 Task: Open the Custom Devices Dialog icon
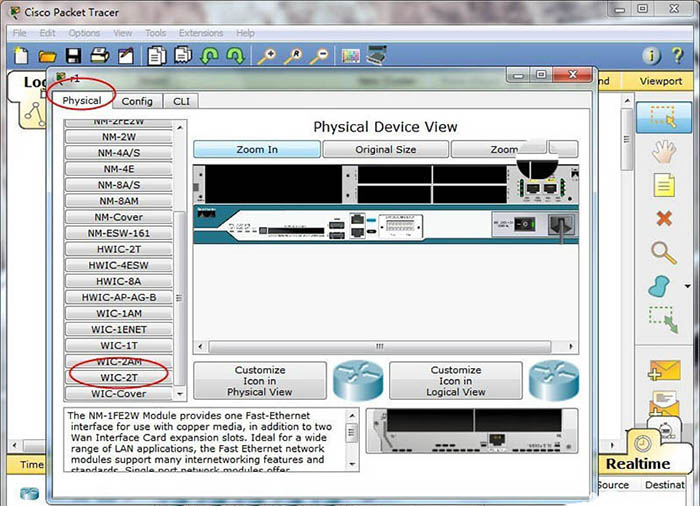point(376,55)
